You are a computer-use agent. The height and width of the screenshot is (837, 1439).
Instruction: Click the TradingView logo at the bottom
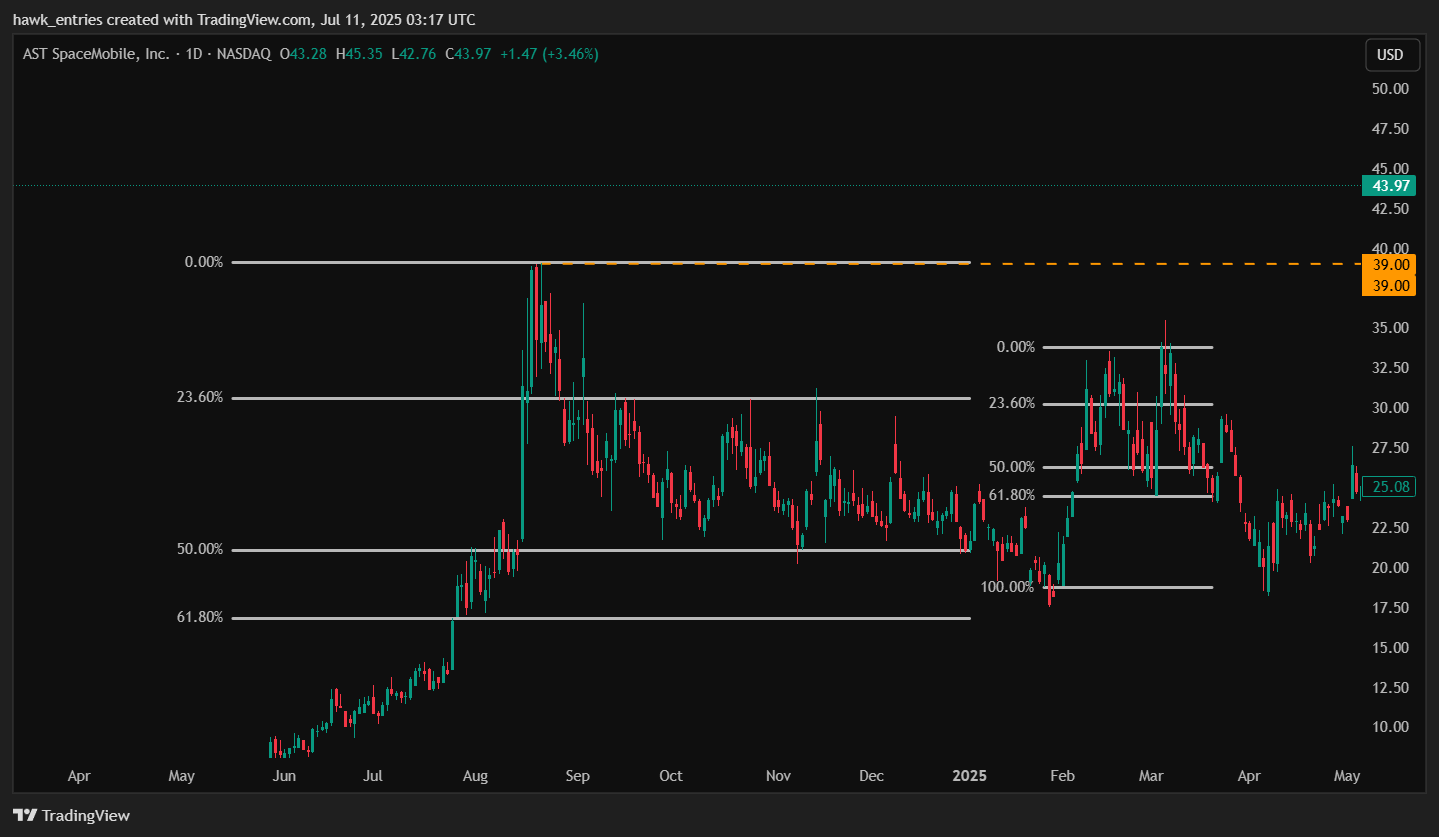(x=71, y=816)
